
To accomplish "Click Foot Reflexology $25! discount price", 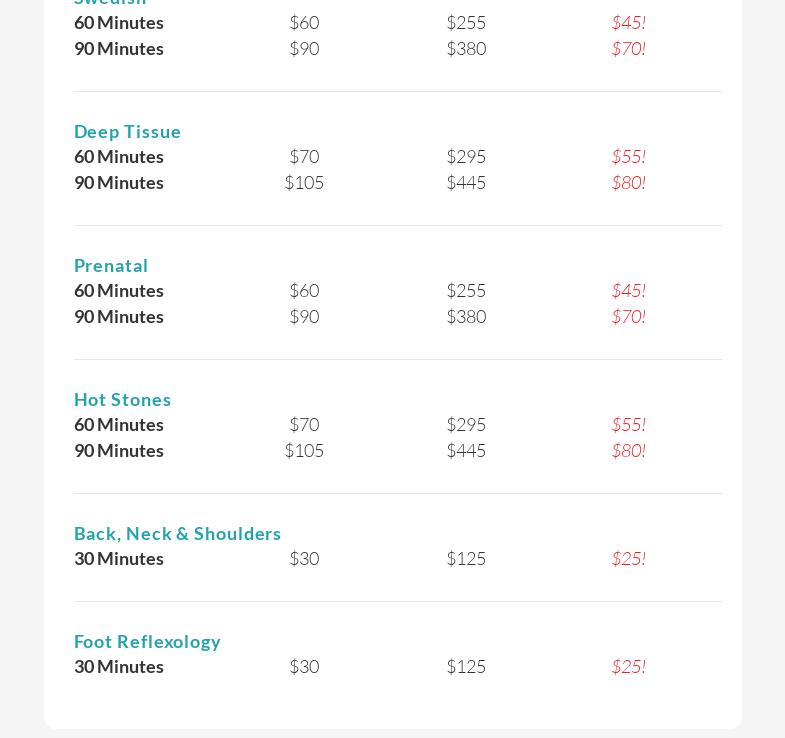I will point(628,666).
